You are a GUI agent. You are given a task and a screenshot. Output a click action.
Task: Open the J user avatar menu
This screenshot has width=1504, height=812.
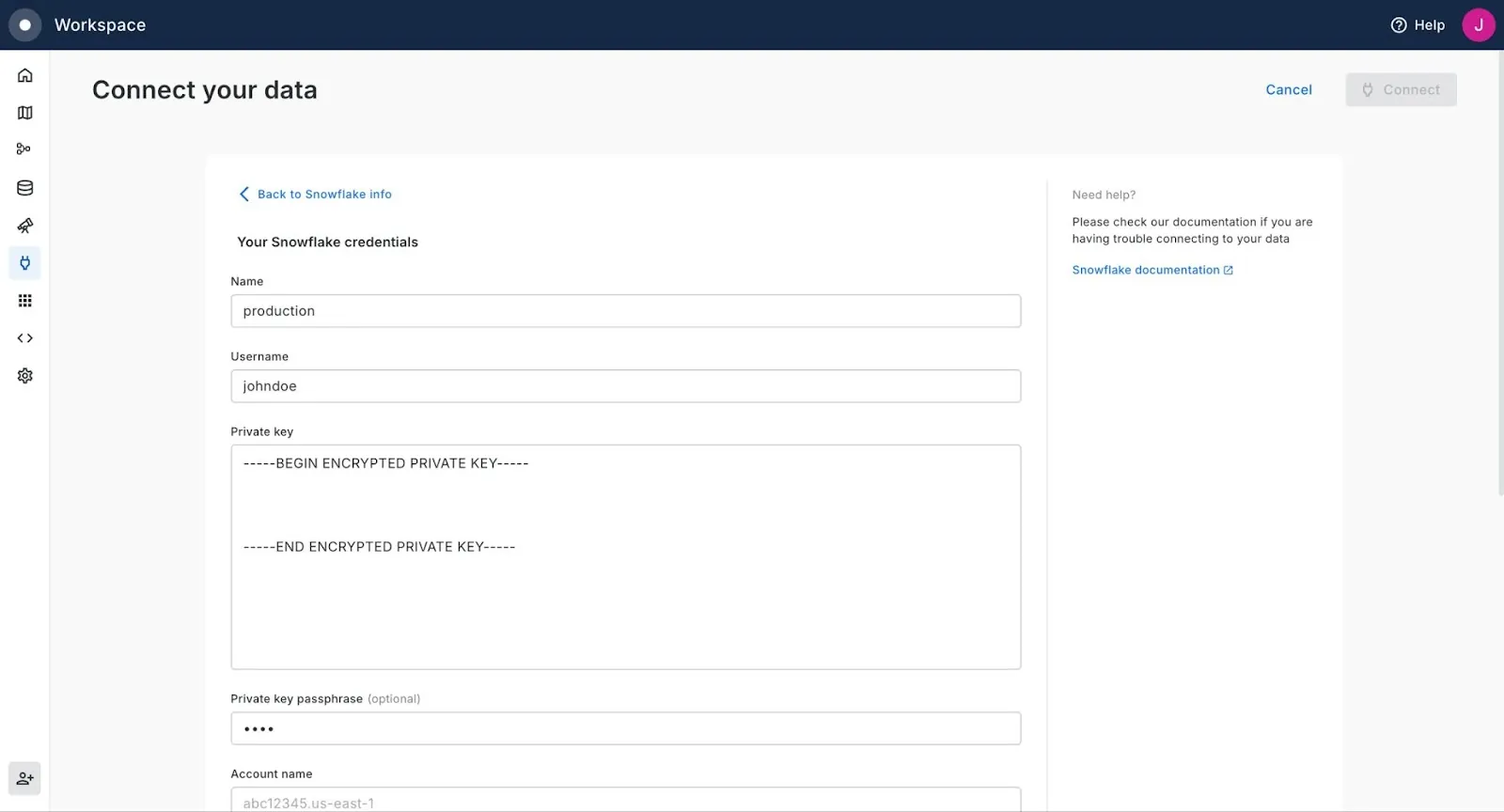(x=1478, y=25)
